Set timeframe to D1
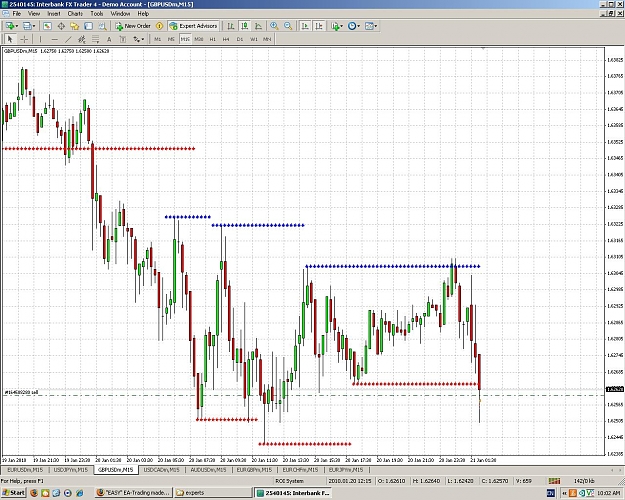The image size is (625, 500). (x=240, y=39)
